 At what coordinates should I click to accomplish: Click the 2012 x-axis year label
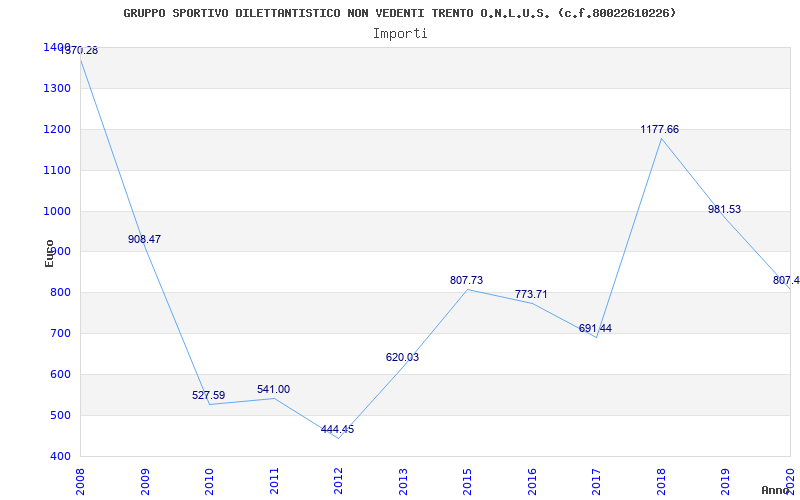tap(338, 482)
